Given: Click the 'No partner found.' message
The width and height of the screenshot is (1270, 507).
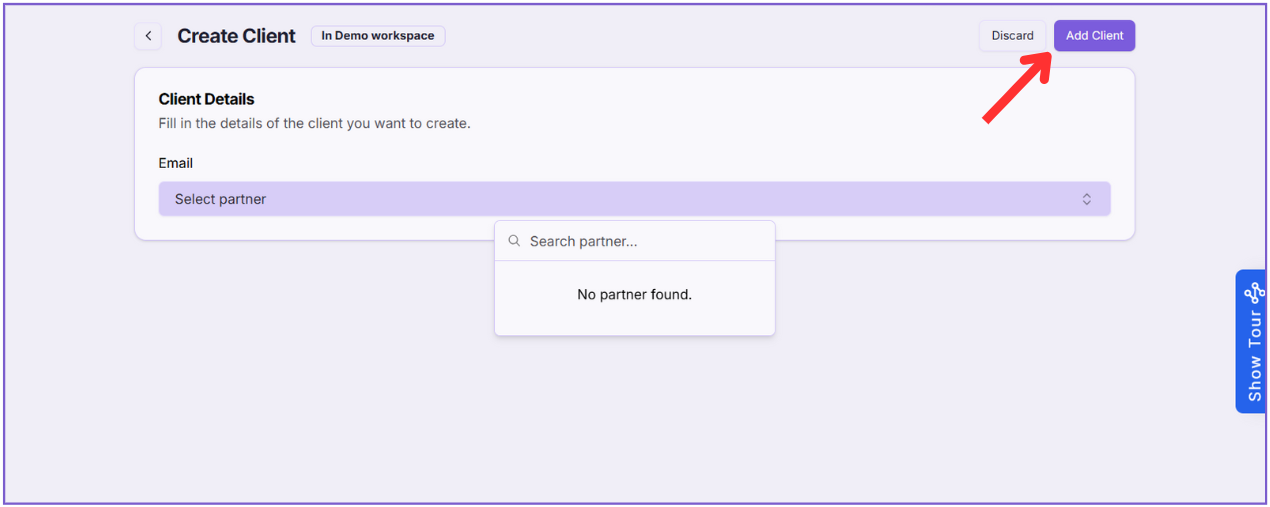Looking at the screenshot, I should [x=634, y=295].
